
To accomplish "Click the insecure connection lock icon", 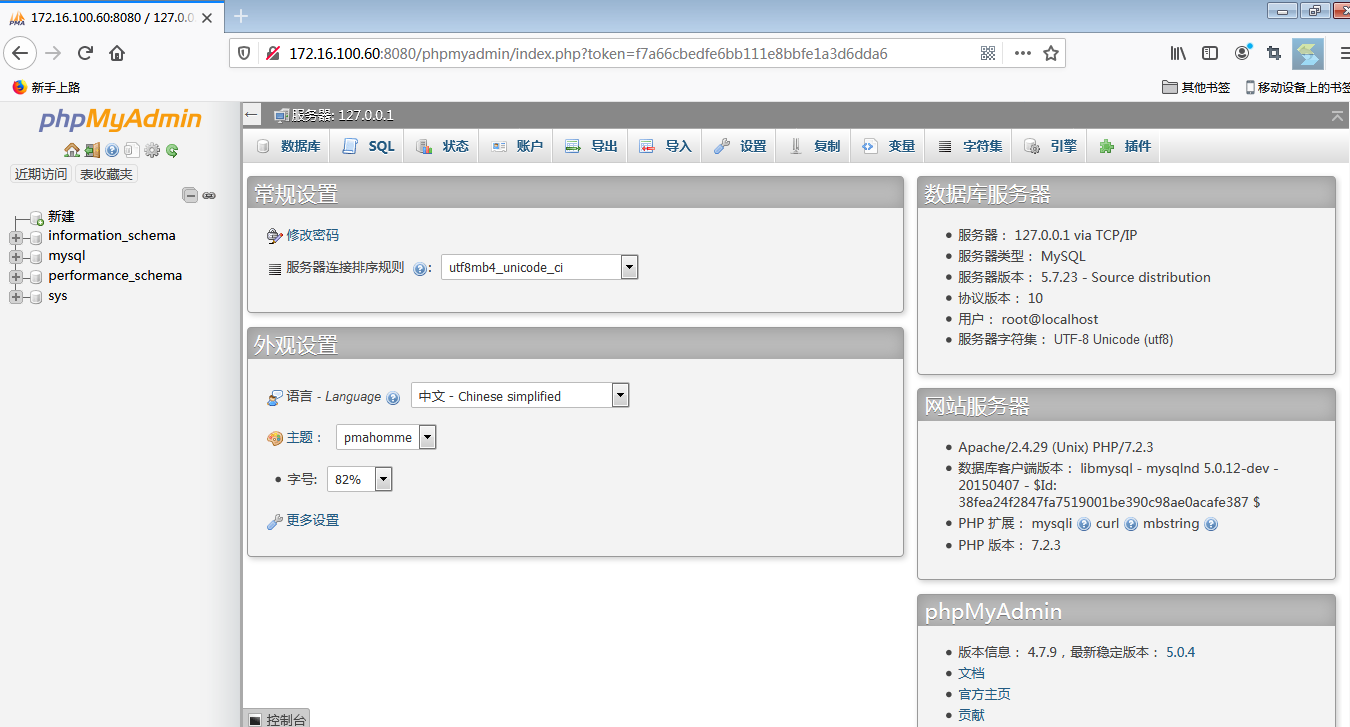I will [272, 53].
